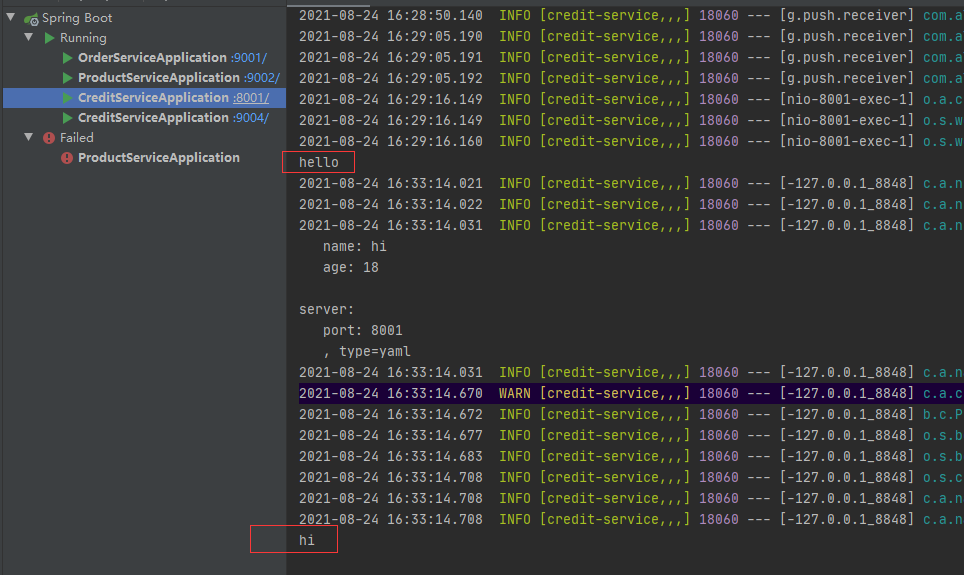Click the 'port: 8001' console line
Screen dimensions: 964x575
[363, 330]
